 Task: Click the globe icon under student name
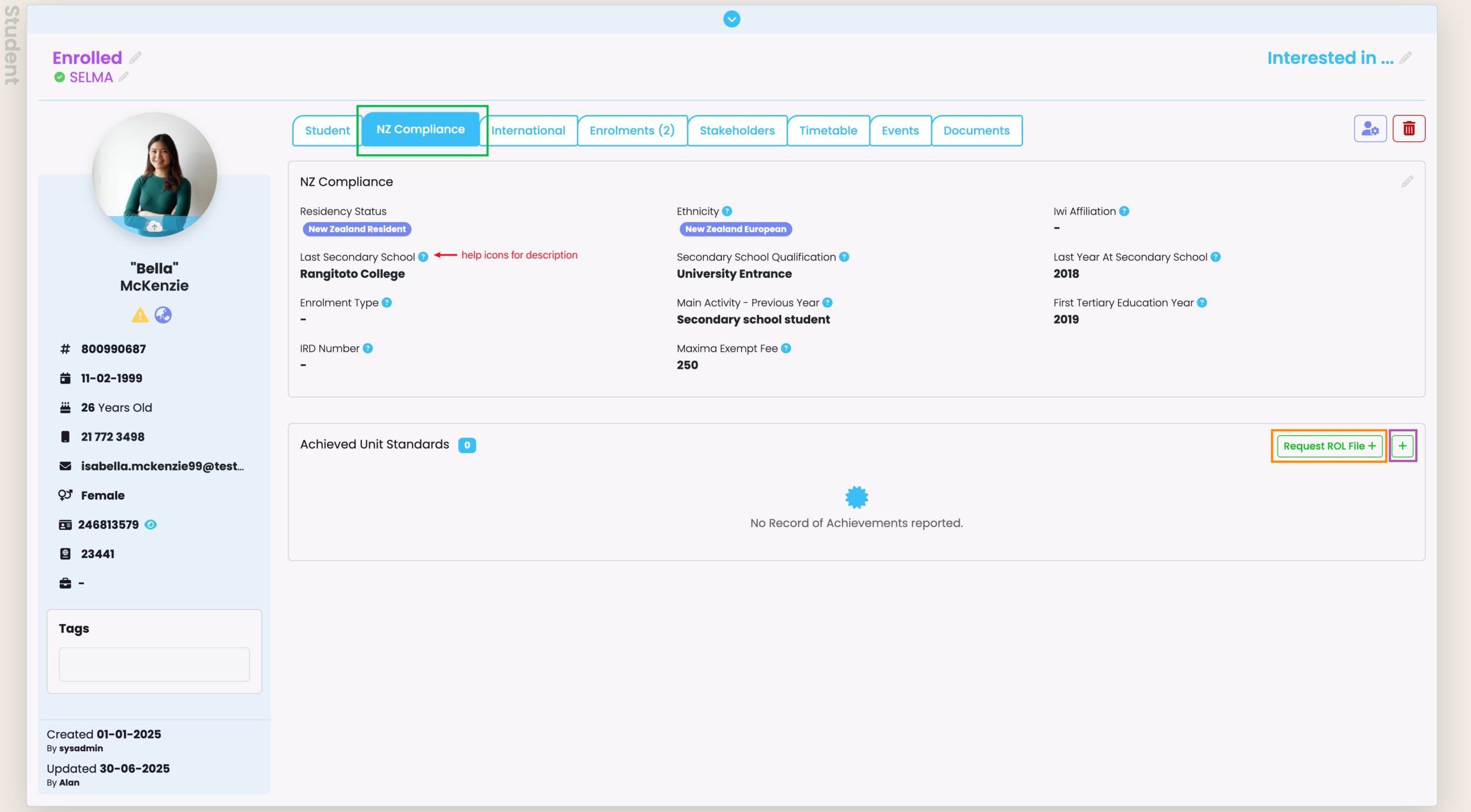163,315
